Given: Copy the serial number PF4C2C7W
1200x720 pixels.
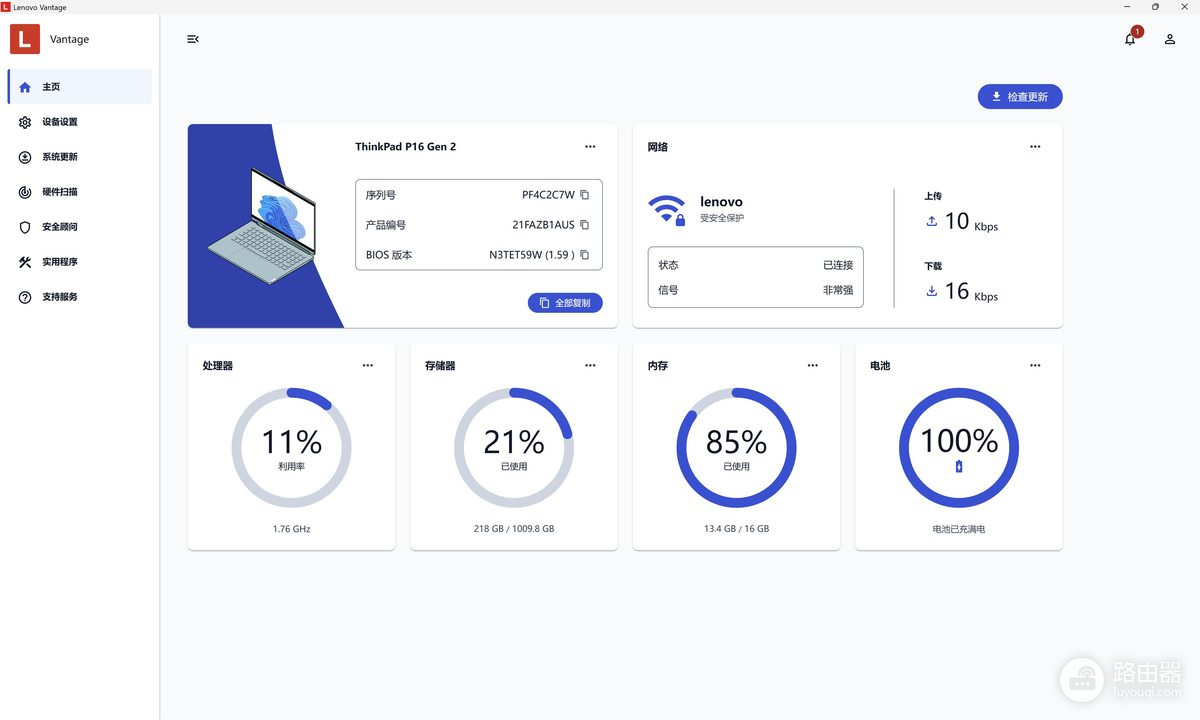Looking at the screenshot, I should point(585,195).
